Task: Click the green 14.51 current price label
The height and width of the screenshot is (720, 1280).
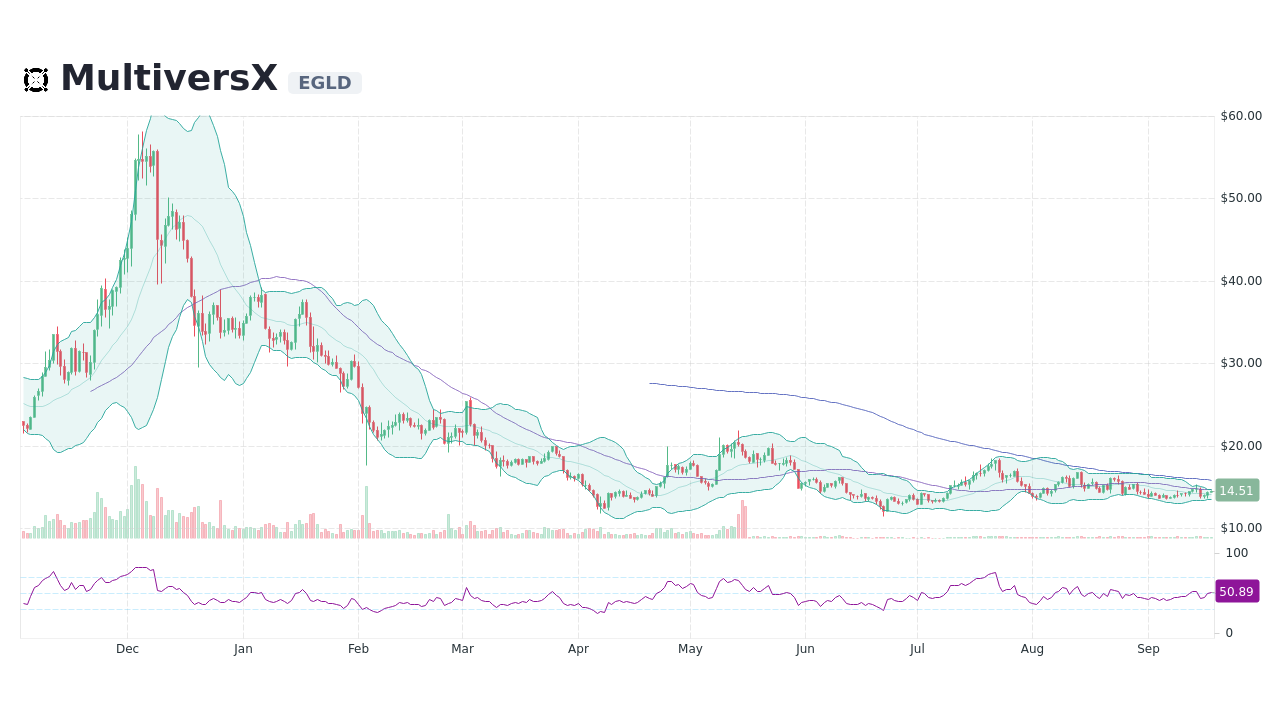Action: tap(1236, 490)
